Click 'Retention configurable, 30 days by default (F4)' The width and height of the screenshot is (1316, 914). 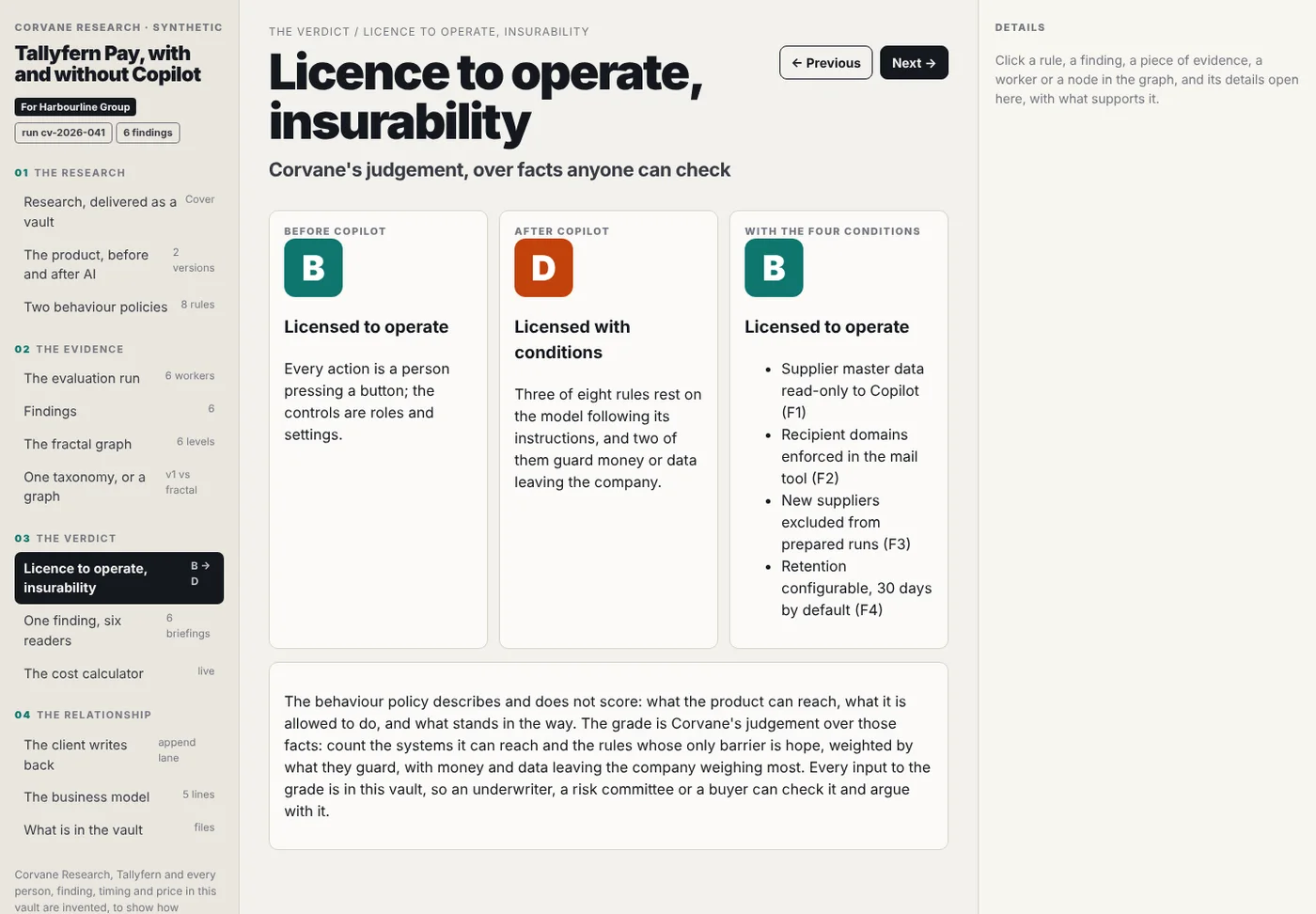(856, 588)
